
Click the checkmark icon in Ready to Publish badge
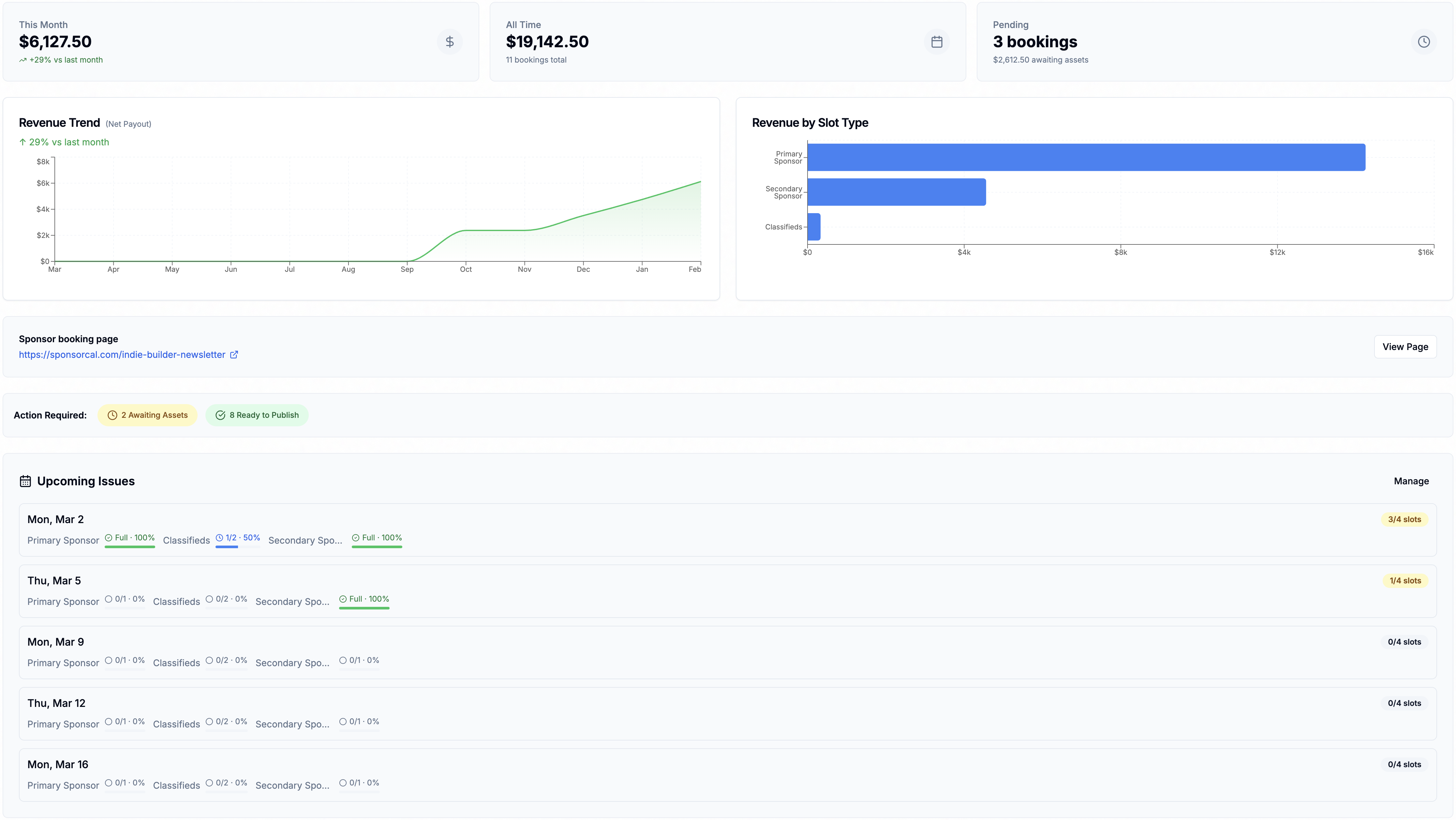[x=220, y=415]
